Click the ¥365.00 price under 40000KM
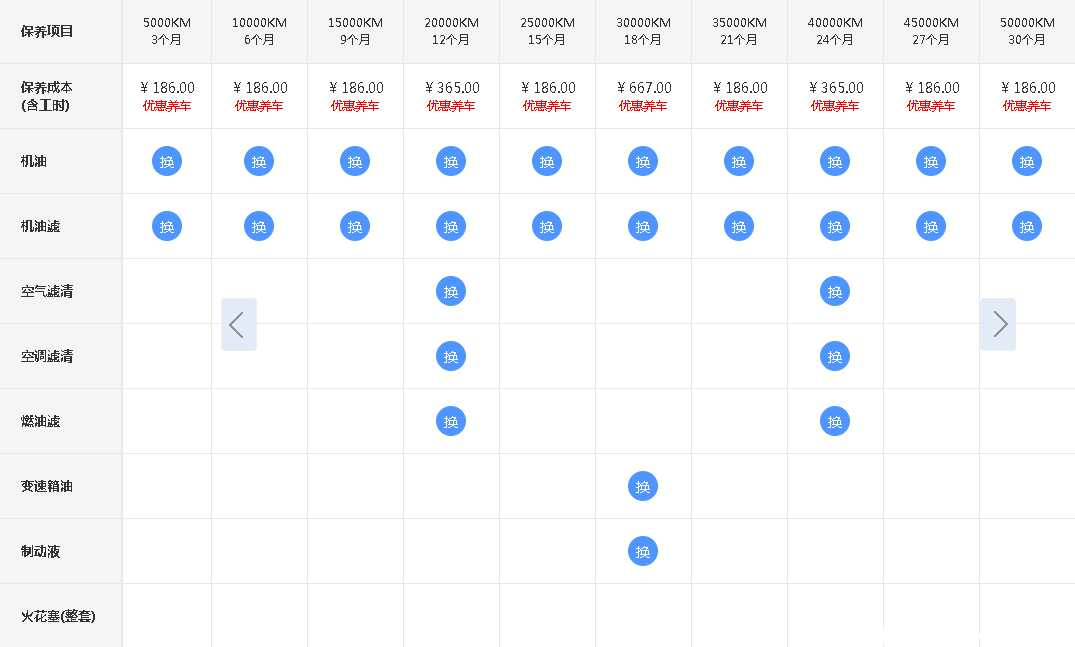This screenshot has height=647, width=1075. (835, 88)
